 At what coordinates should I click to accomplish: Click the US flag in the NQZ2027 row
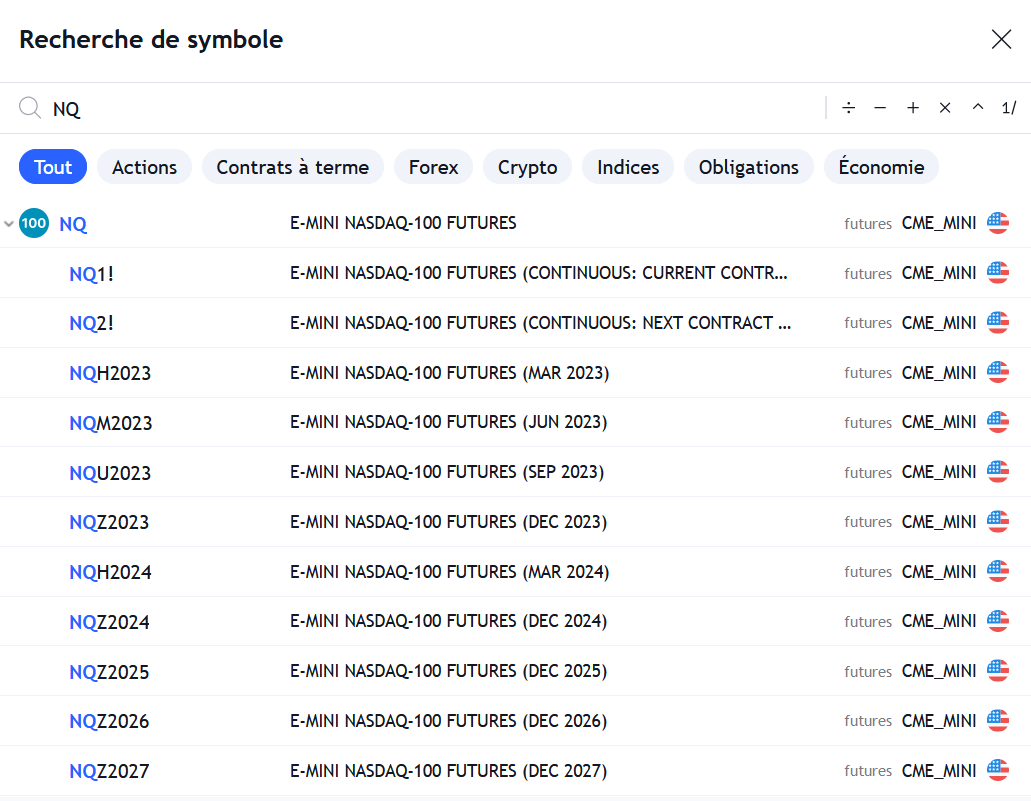point(997,770)
